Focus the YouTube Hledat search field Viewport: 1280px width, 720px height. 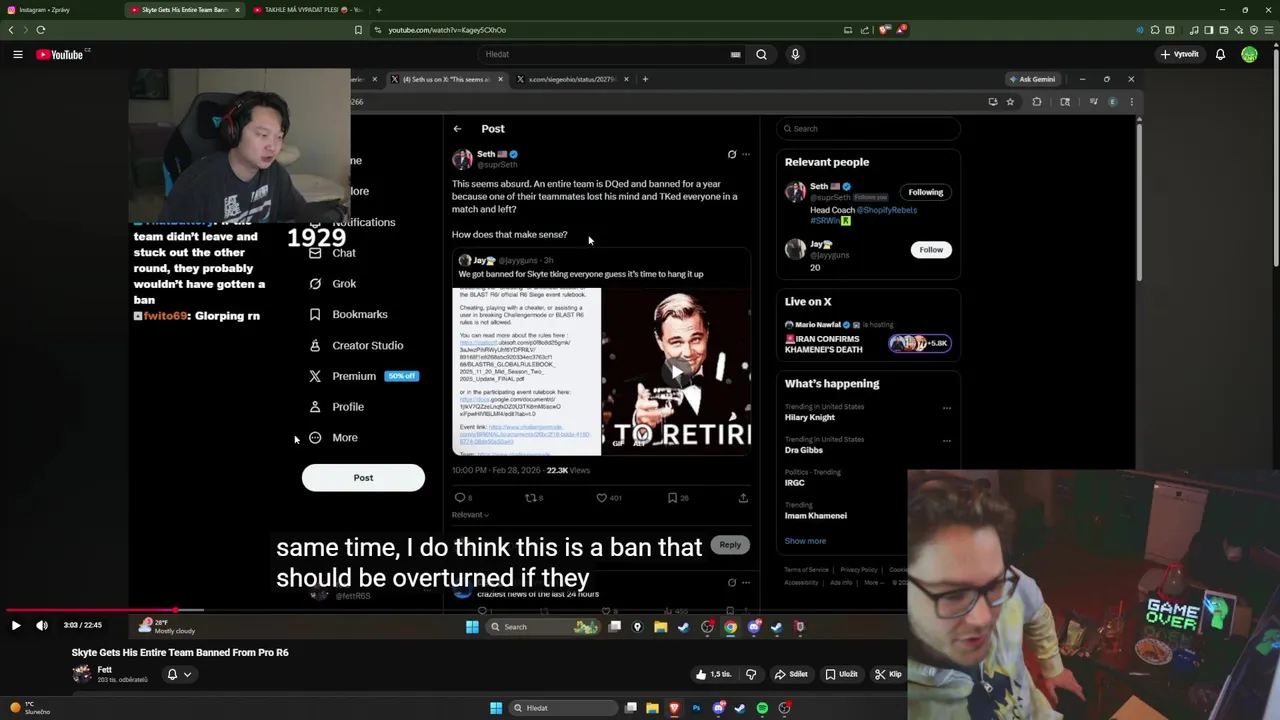610,54
